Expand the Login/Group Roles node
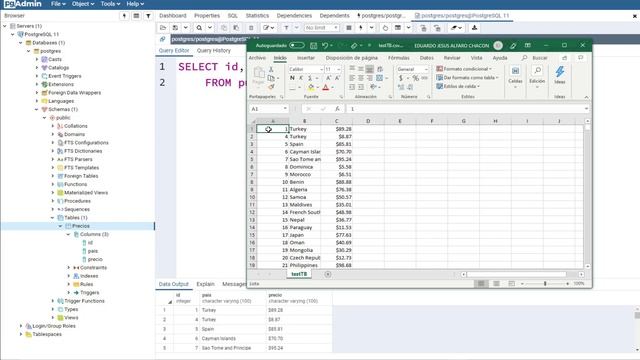Screen dimensions: 640x360 21,326
